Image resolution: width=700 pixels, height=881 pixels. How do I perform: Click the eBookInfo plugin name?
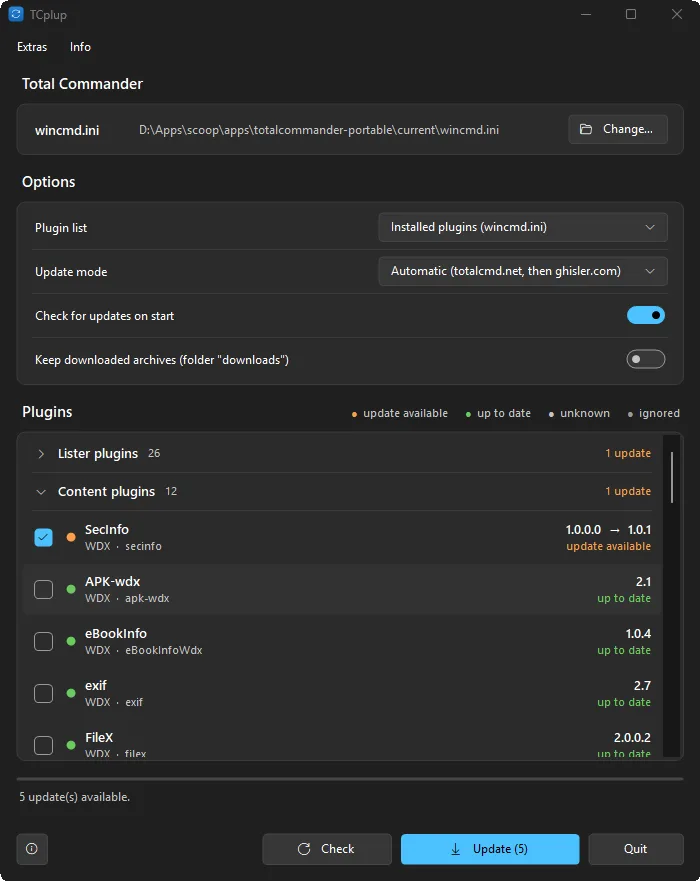(x=116, y=633)
